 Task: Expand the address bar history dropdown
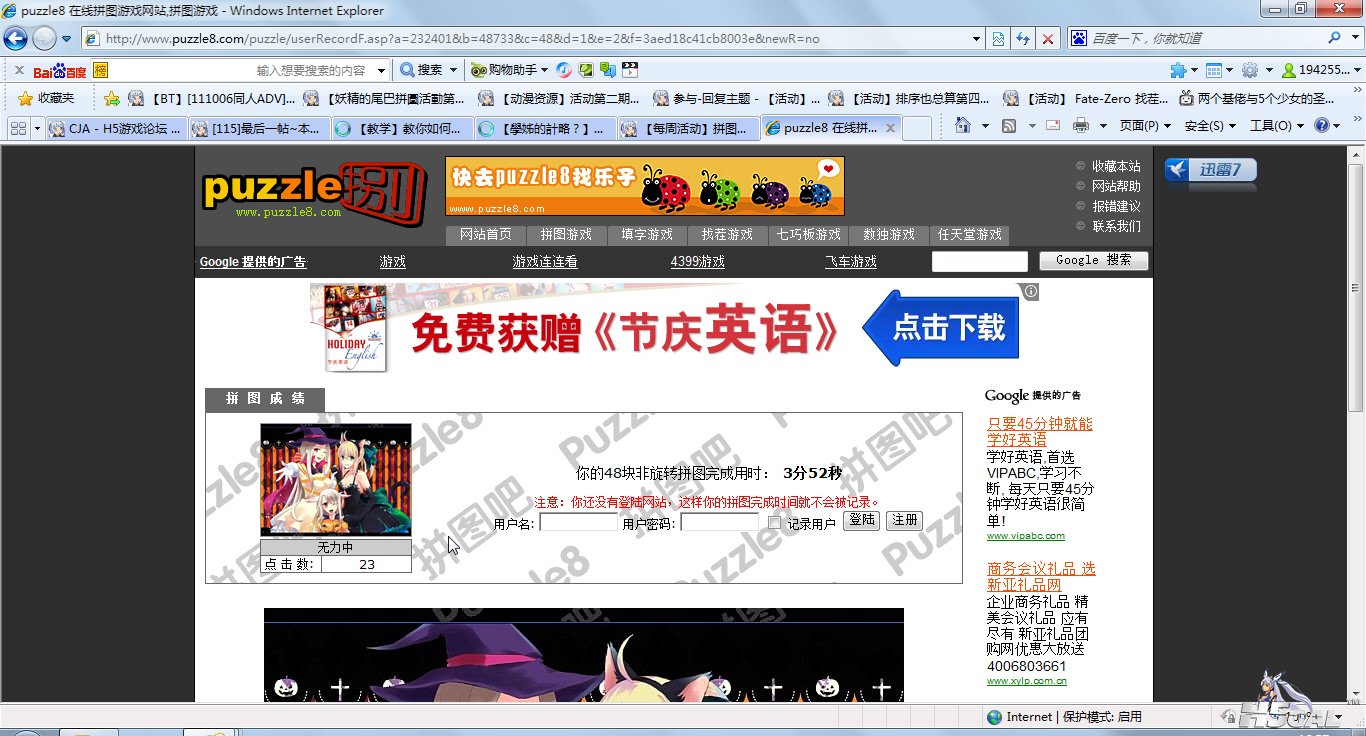coord(977,39)
